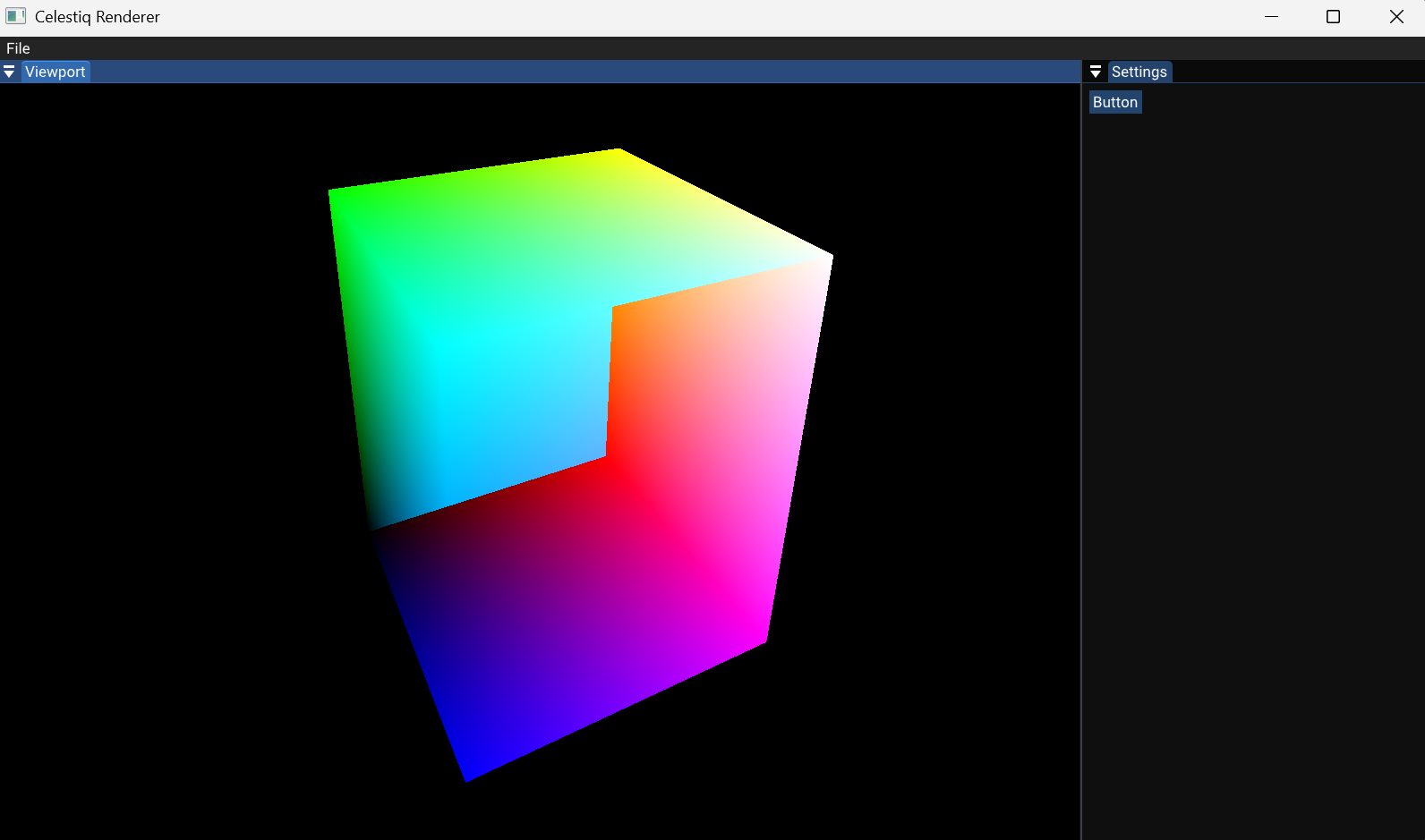This screenshot has width=1425, height=840.
Task: Select the Settings tab
Action: [x=1139, y=72]
